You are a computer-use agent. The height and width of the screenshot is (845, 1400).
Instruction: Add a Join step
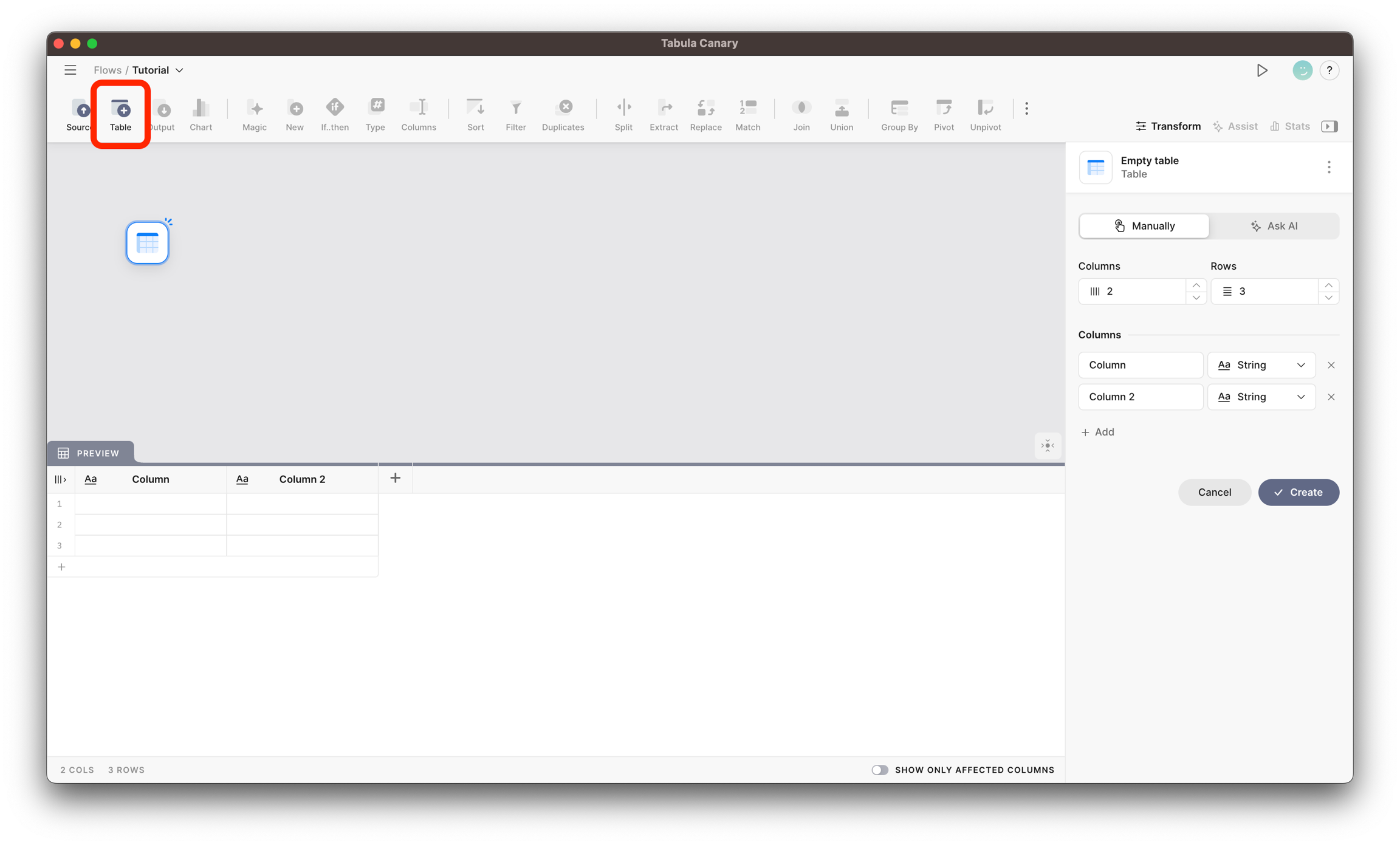[x=801, y=114]
